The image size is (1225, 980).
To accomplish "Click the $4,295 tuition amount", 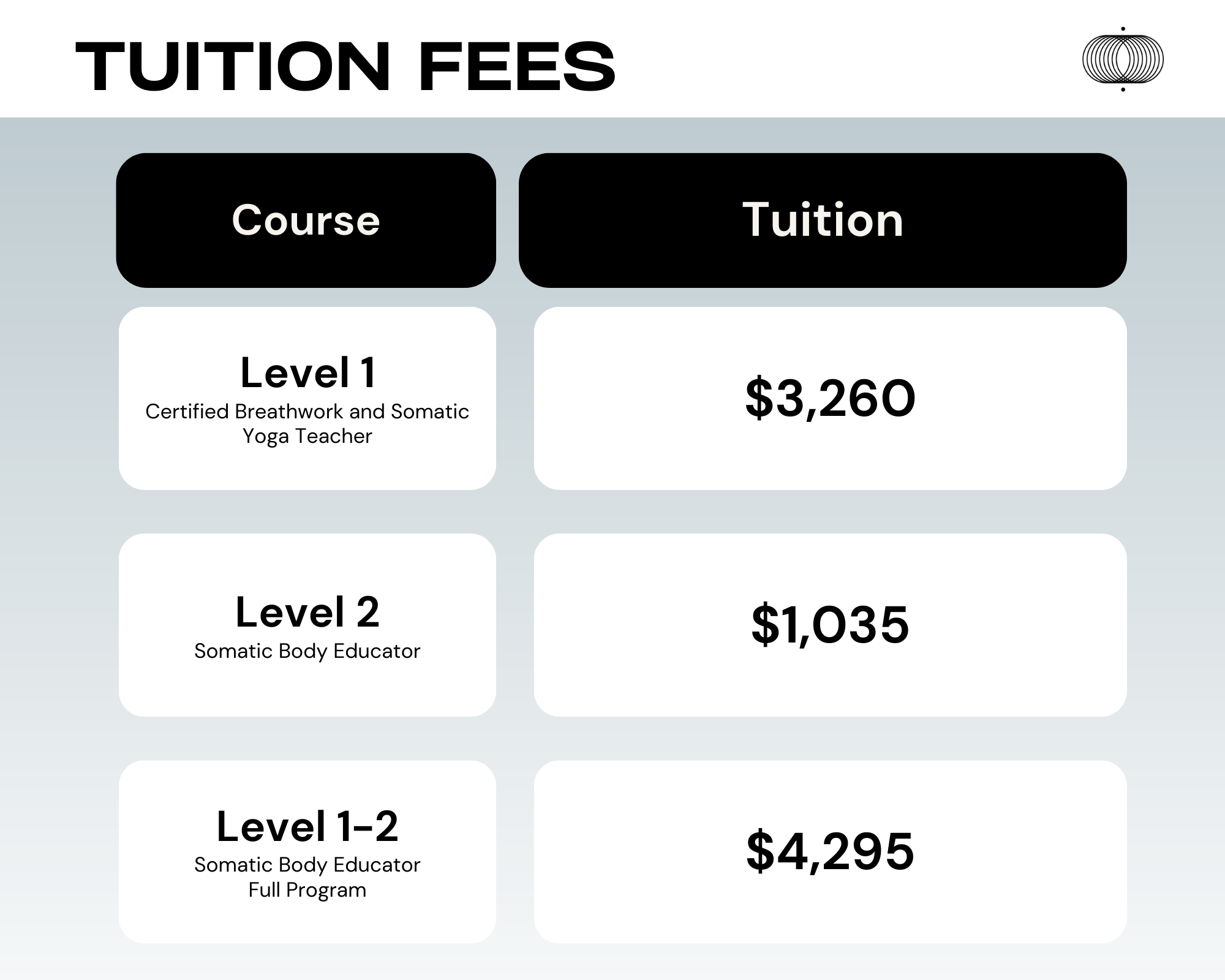I will coord(830,851).
